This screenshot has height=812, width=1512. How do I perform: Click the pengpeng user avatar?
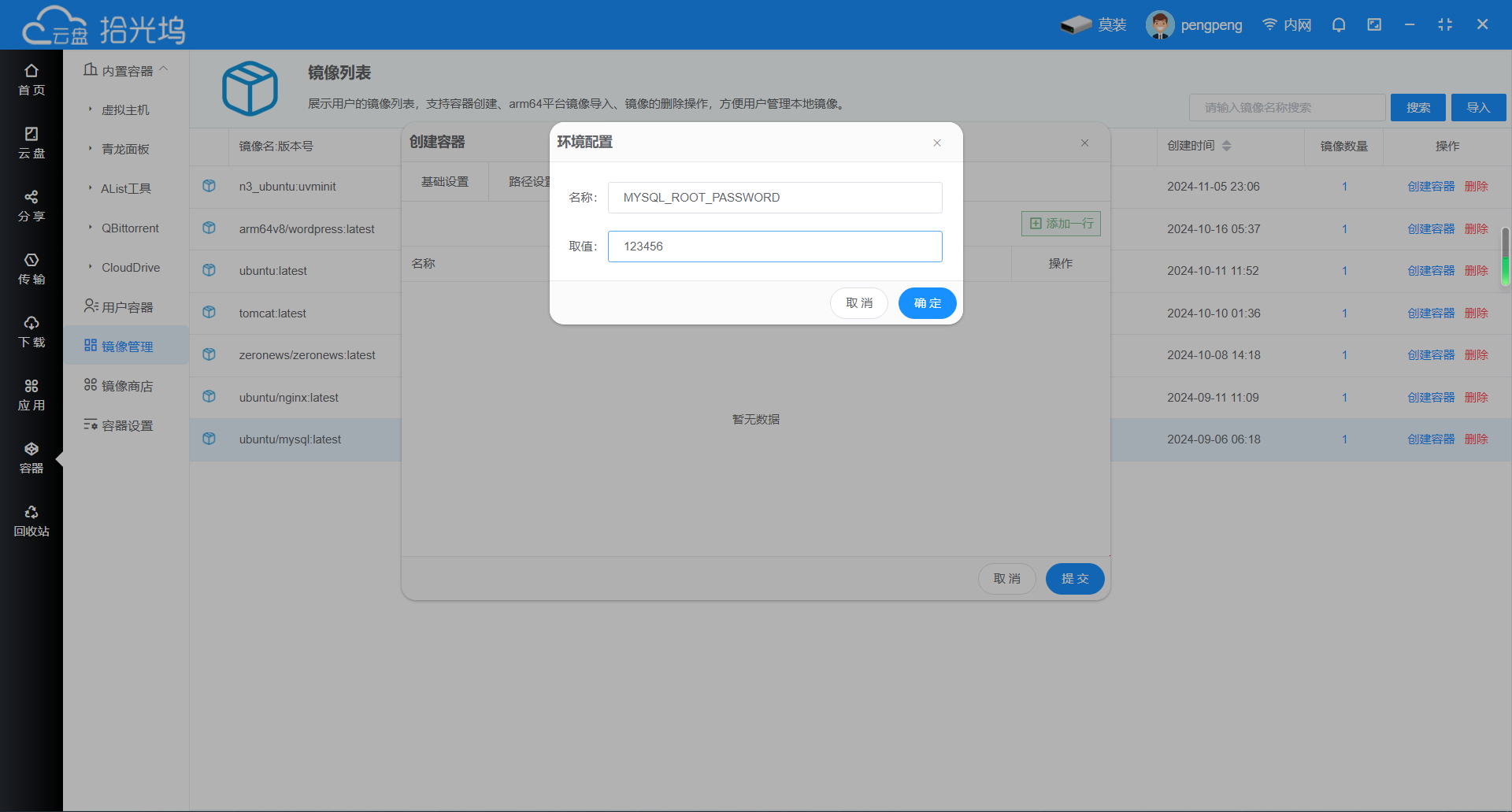(1159, 25)
